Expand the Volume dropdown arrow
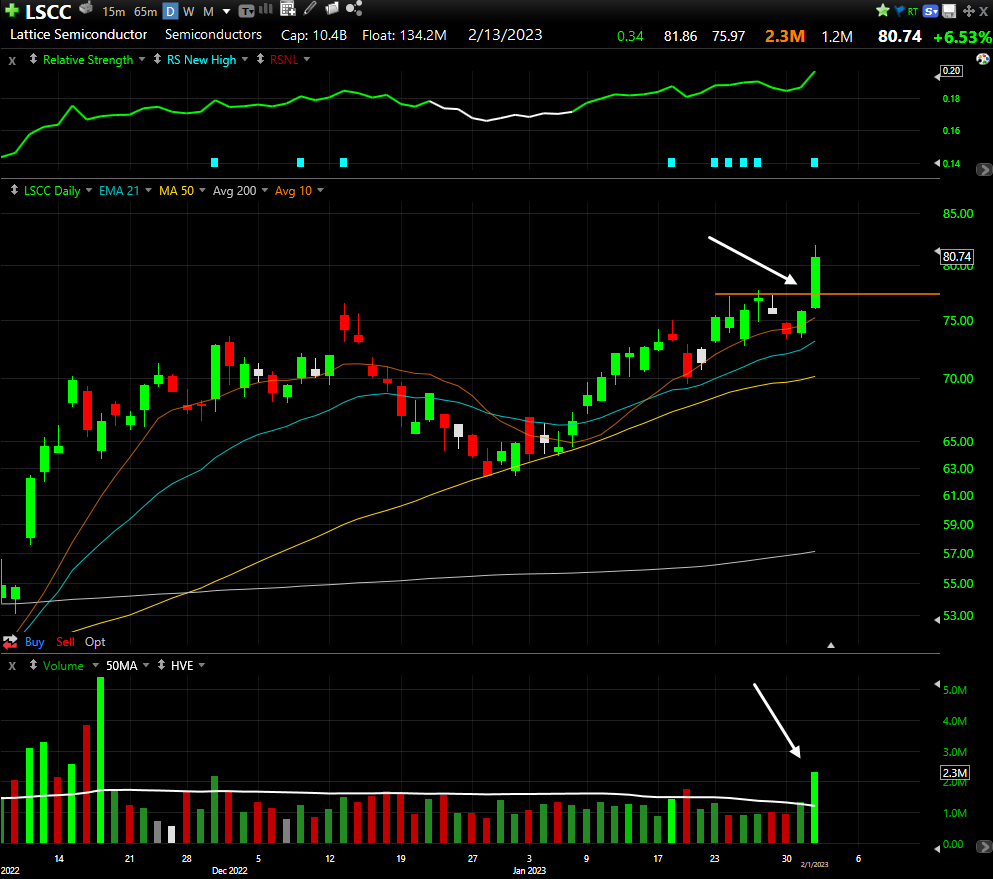Screen dimensions: 993x879 tap(96, 666)
